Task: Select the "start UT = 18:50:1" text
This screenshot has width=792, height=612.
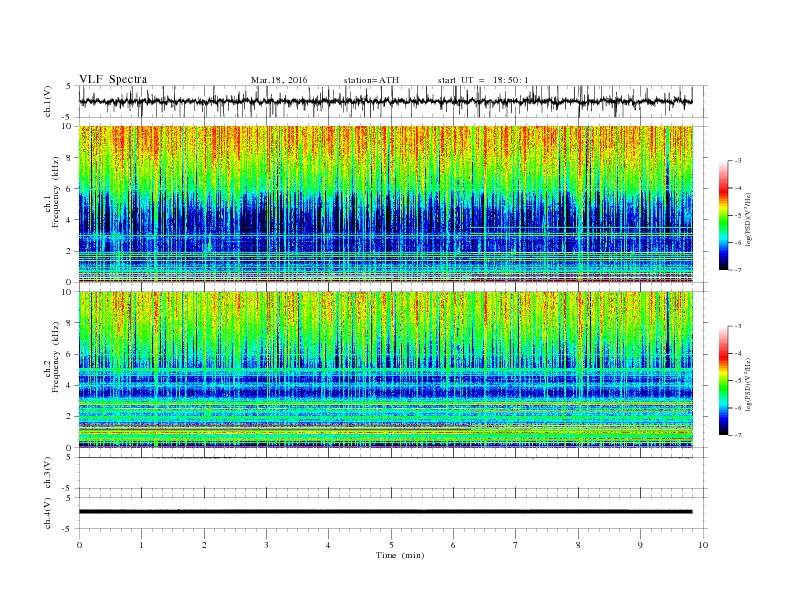Action: tap(483, 80)
